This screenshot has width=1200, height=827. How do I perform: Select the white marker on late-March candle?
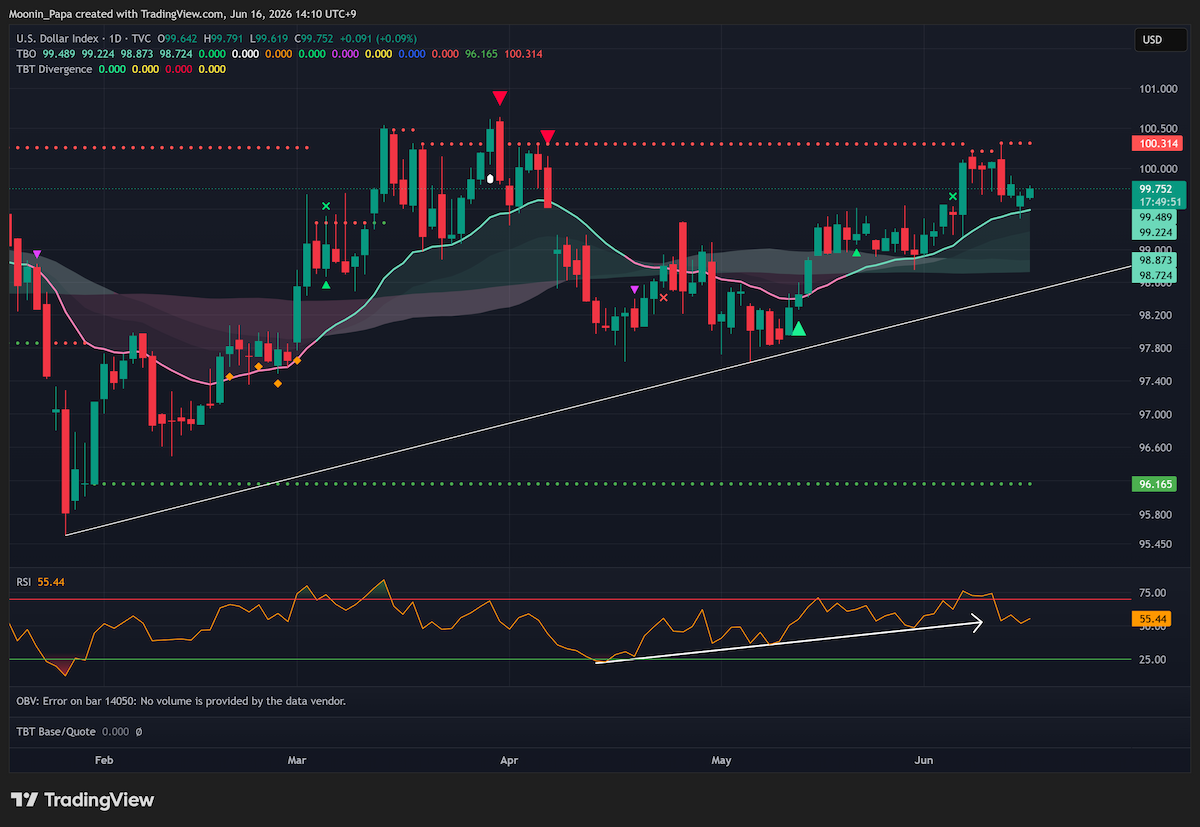point(490,178)
